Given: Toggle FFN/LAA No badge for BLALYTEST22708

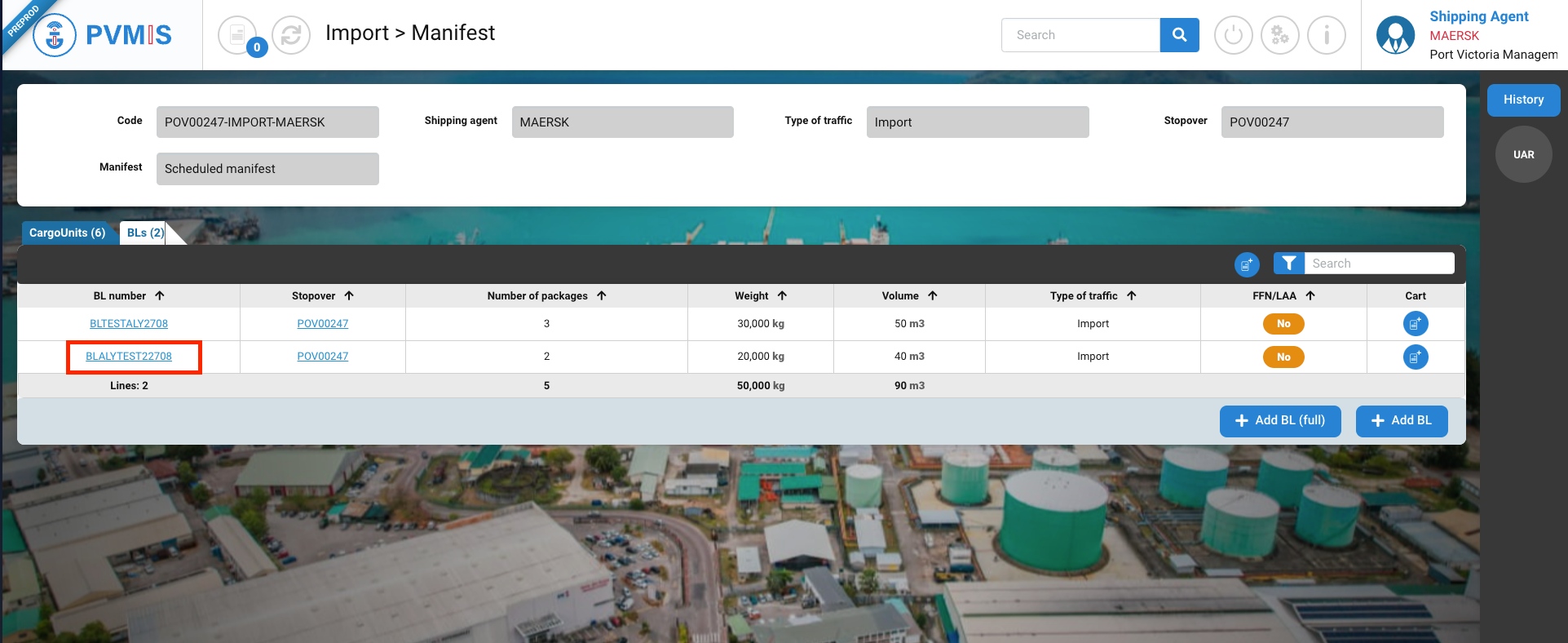Looking at the screenshot, I should coord(1283,357).
